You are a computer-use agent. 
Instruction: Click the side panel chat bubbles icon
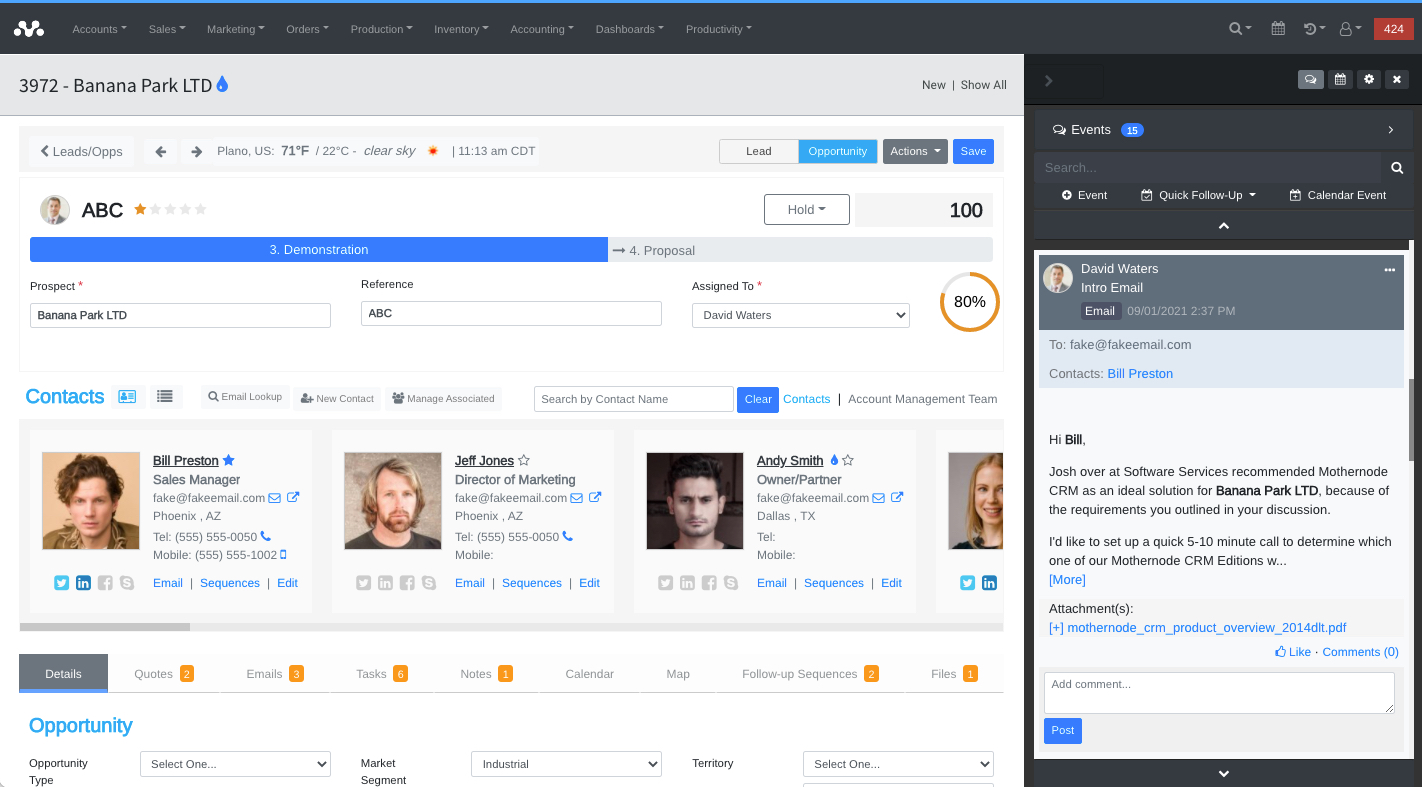pyautogui.click(x=1310, y=80)
